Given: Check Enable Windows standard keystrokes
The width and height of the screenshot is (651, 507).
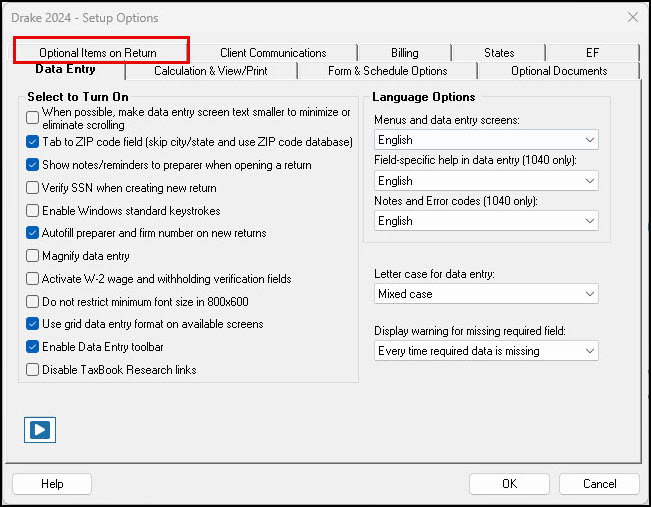Looking at the screenshot, I should pyautogui.click(x=32, y=211).
